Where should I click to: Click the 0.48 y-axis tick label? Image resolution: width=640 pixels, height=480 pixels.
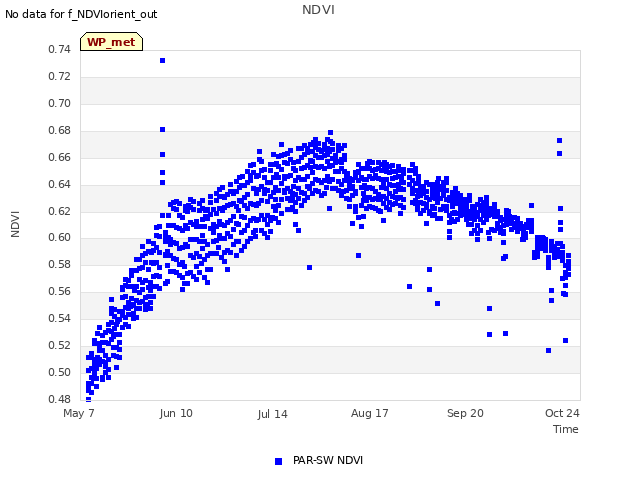60,399
